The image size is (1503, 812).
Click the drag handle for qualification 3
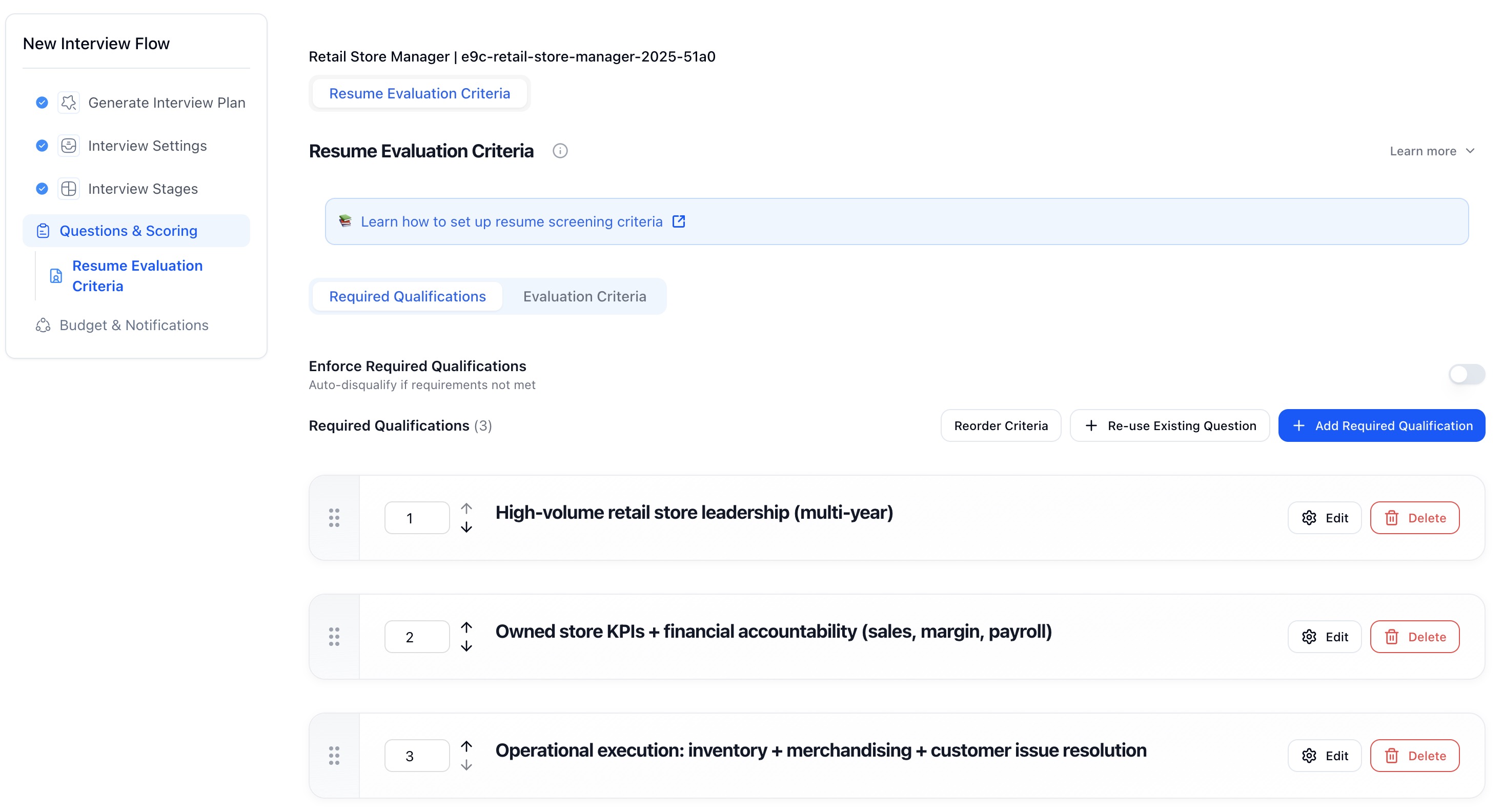(334, 756)
